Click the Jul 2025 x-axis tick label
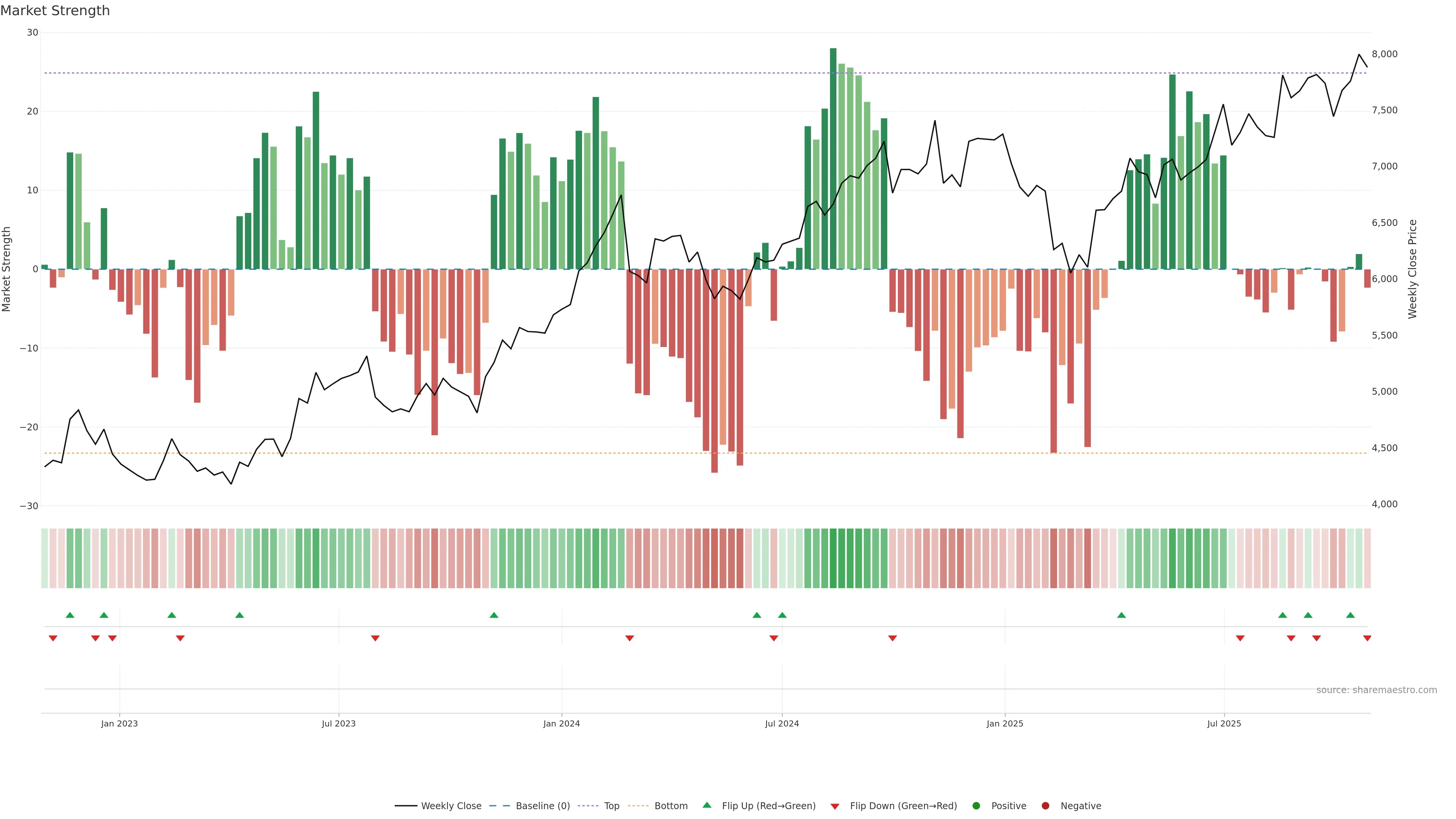The width and height of the screenshot is (1456, 819). [1224, 723]
